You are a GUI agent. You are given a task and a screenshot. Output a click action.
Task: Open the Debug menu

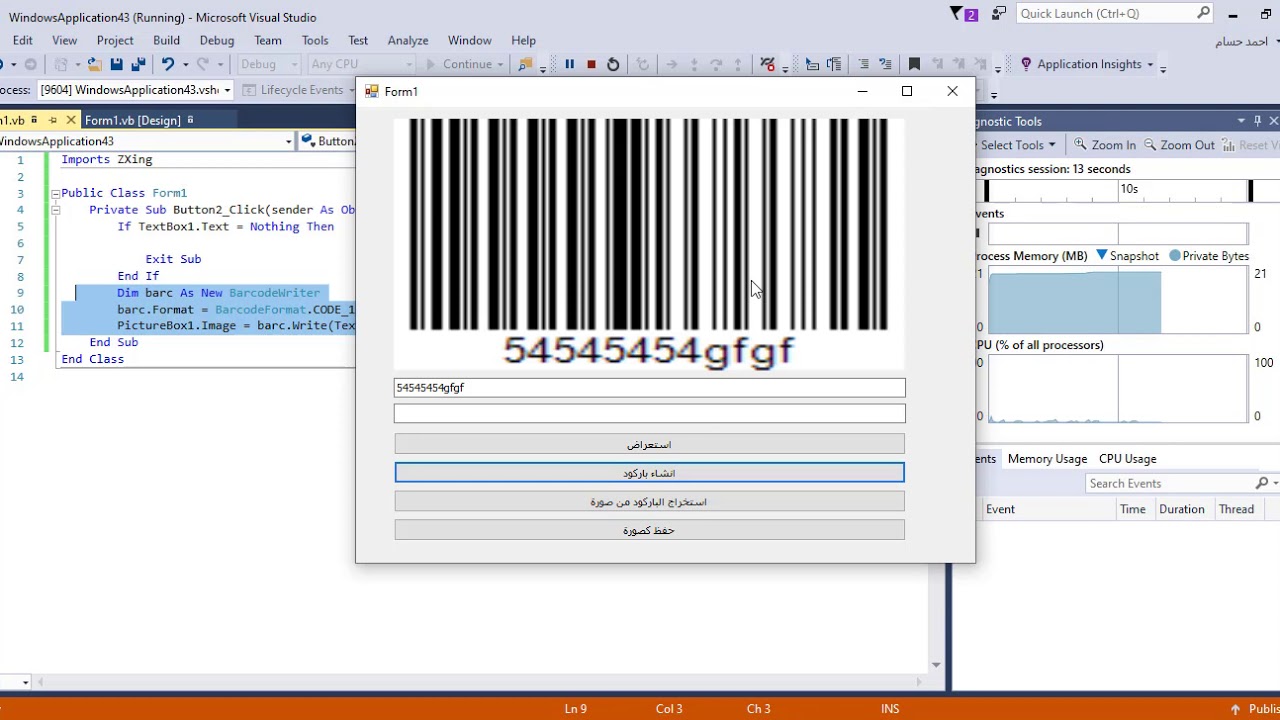point(216,40)
